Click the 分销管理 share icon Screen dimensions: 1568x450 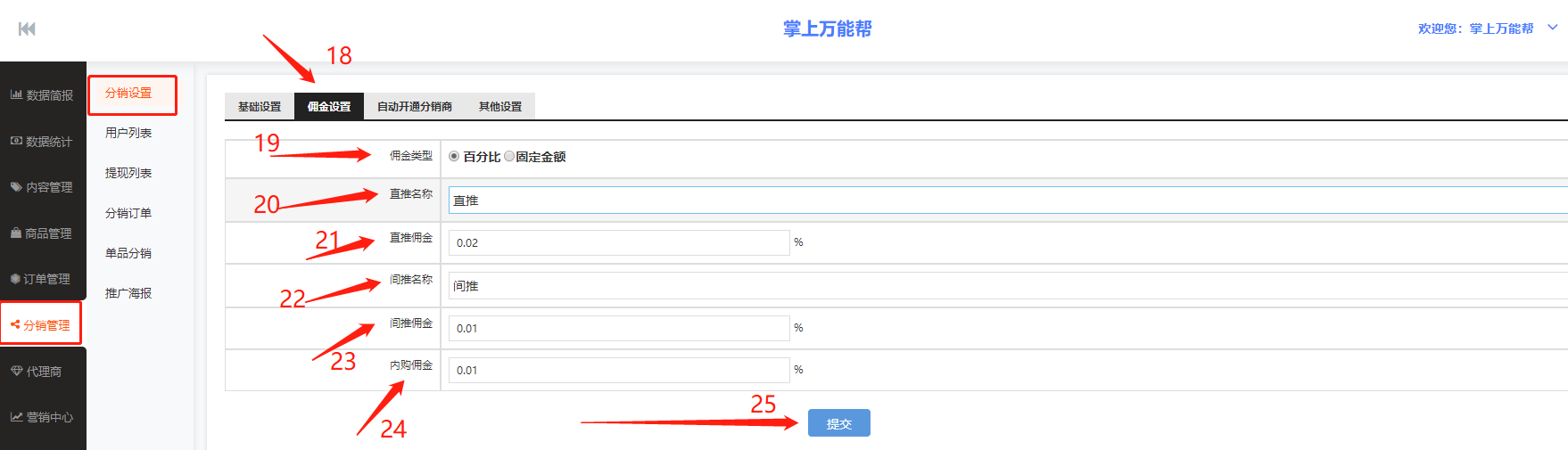(x=15, y=325)
